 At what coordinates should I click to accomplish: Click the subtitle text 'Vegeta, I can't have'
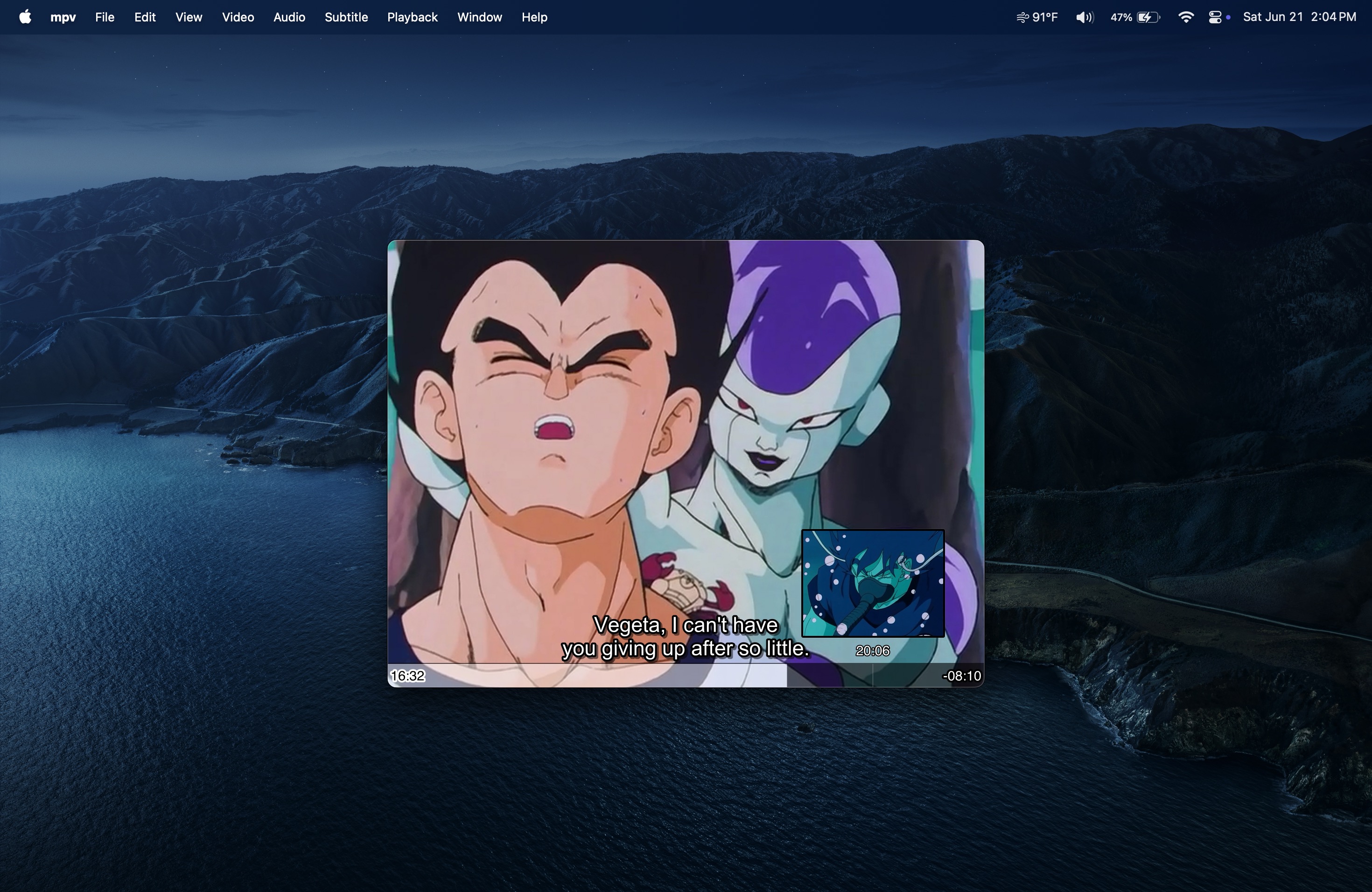tap(686, 625)
